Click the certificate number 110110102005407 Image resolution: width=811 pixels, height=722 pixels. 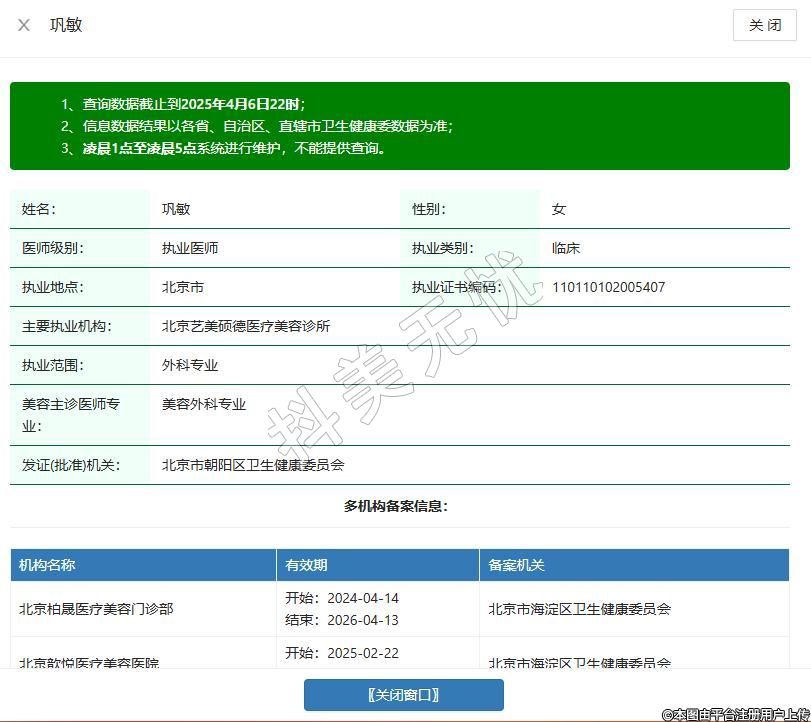[608, 287]
